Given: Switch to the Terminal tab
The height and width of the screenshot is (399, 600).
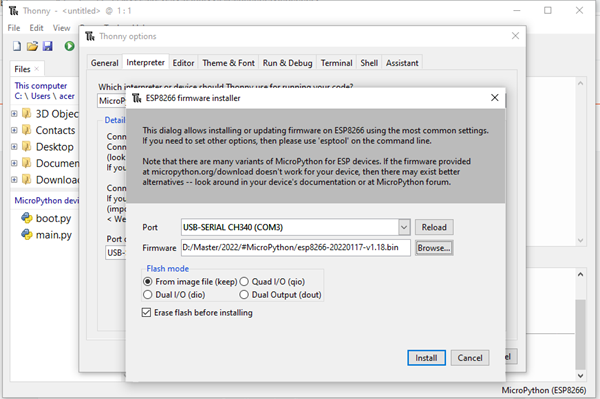Looking at the screenshot, I should (336, 63).
